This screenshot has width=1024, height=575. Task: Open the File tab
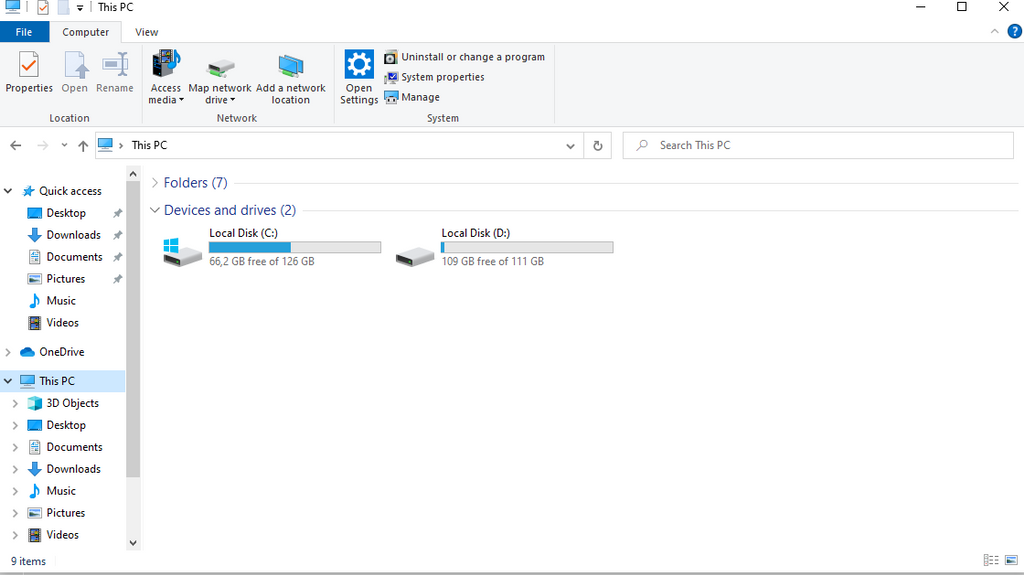[24, 32]
